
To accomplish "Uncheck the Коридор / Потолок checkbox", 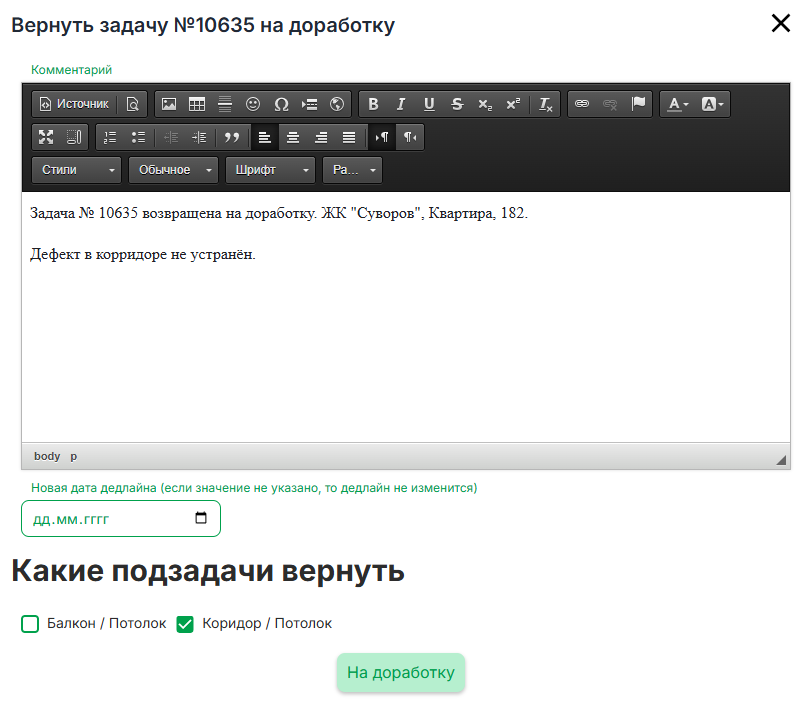I will tap(185, 624).
